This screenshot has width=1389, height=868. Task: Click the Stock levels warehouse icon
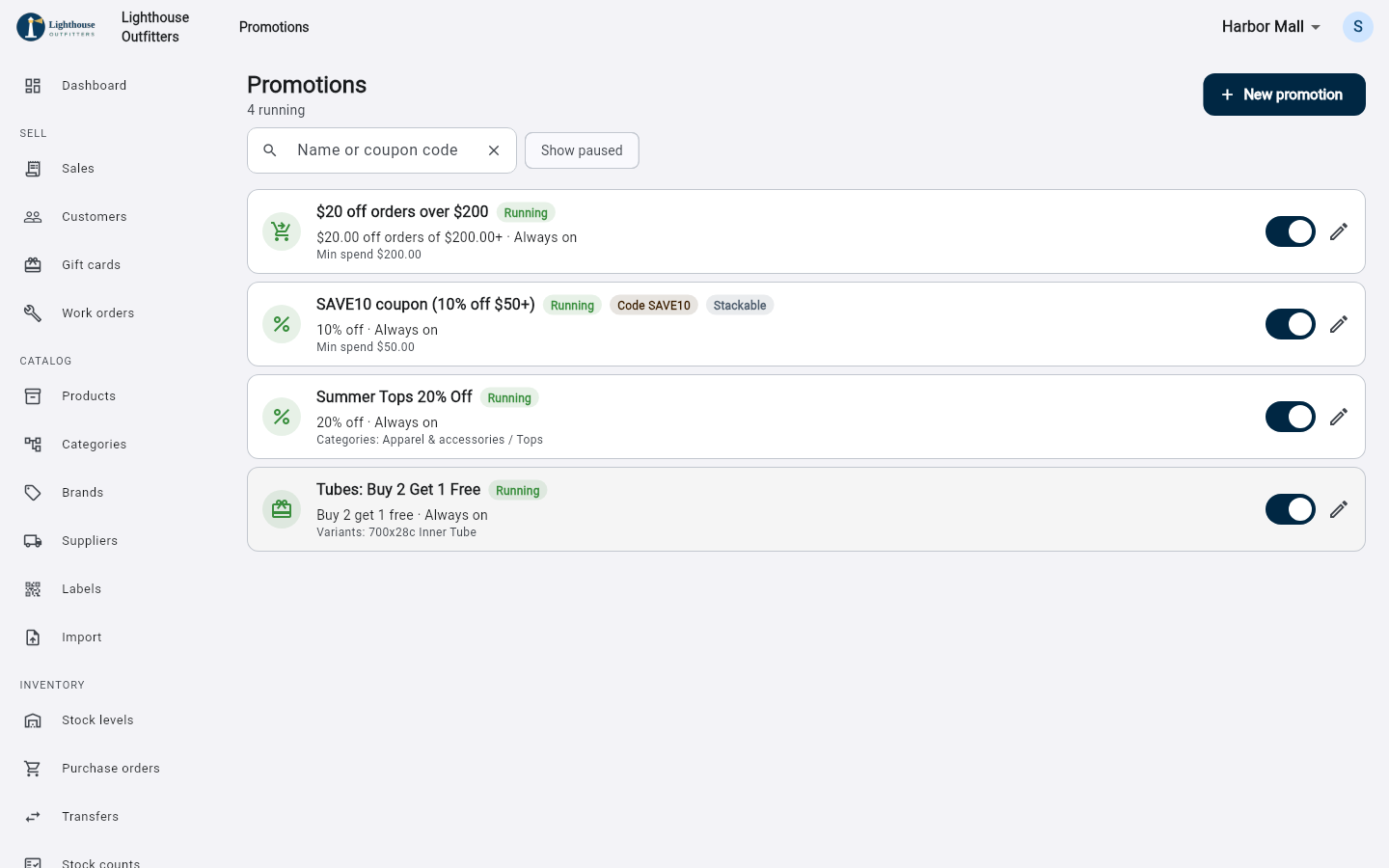click(x=33, y=720)
